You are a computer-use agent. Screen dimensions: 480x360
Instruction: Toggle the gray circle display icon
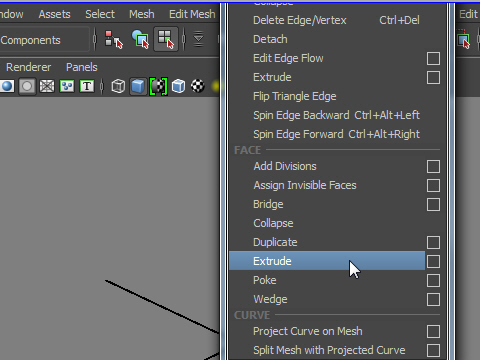[27, 86]
